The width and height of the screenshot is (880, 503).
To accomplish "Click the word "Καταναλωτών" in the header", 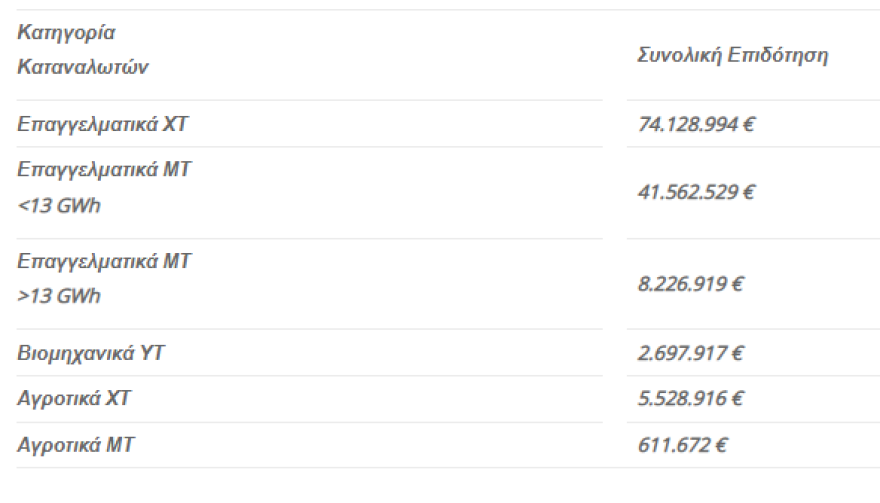I will coord(83,67).
